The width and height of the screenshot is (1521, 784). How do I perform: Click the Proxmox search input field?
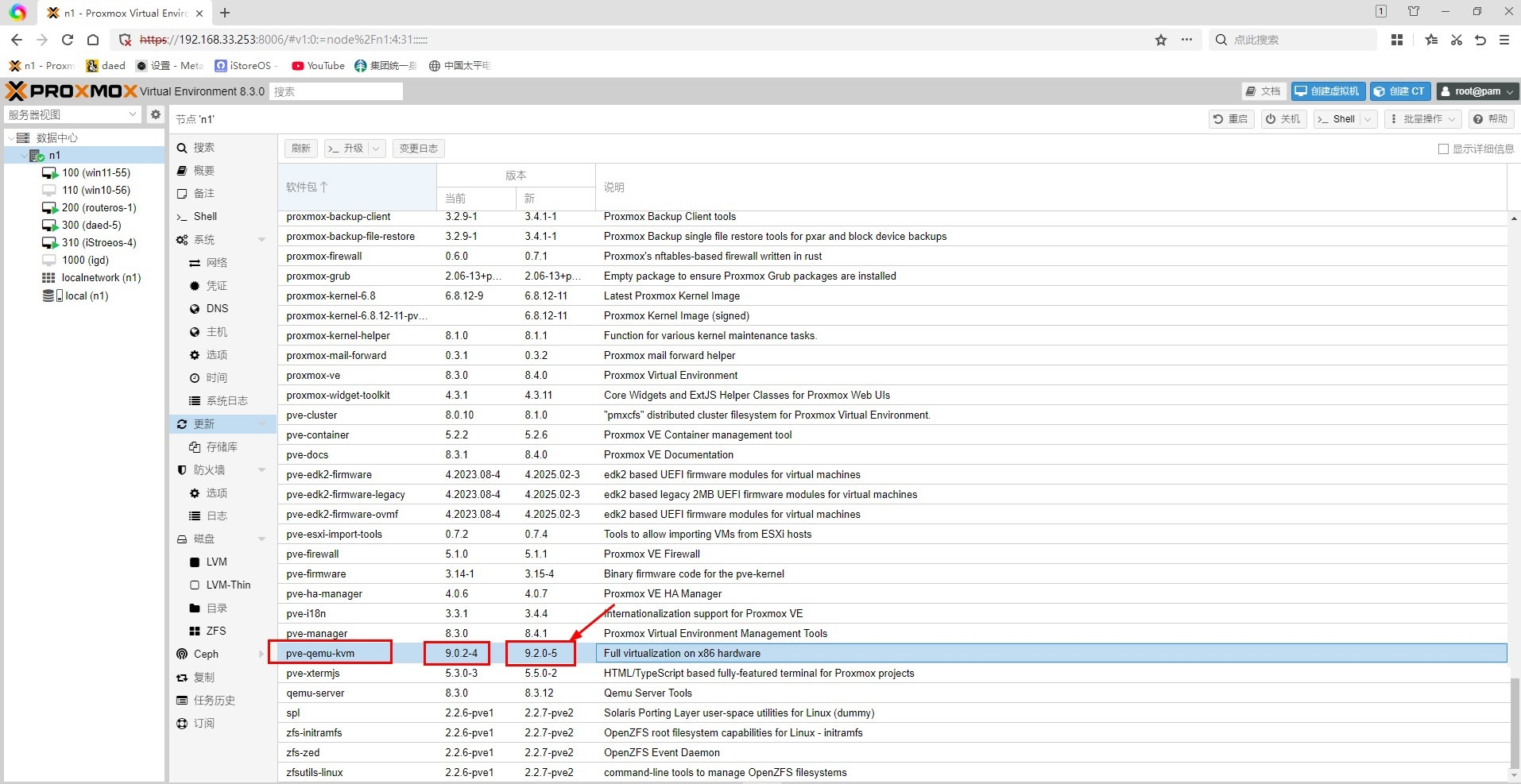coord(336,91)
